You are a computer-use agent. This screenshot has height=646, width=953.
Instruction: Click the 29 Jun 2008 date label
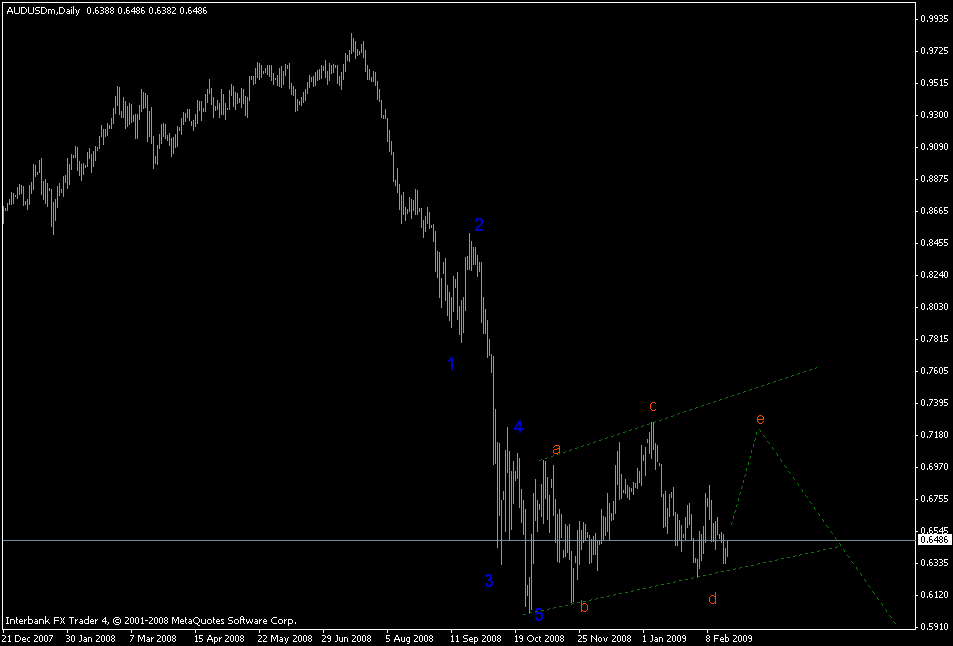coord(347,639)
